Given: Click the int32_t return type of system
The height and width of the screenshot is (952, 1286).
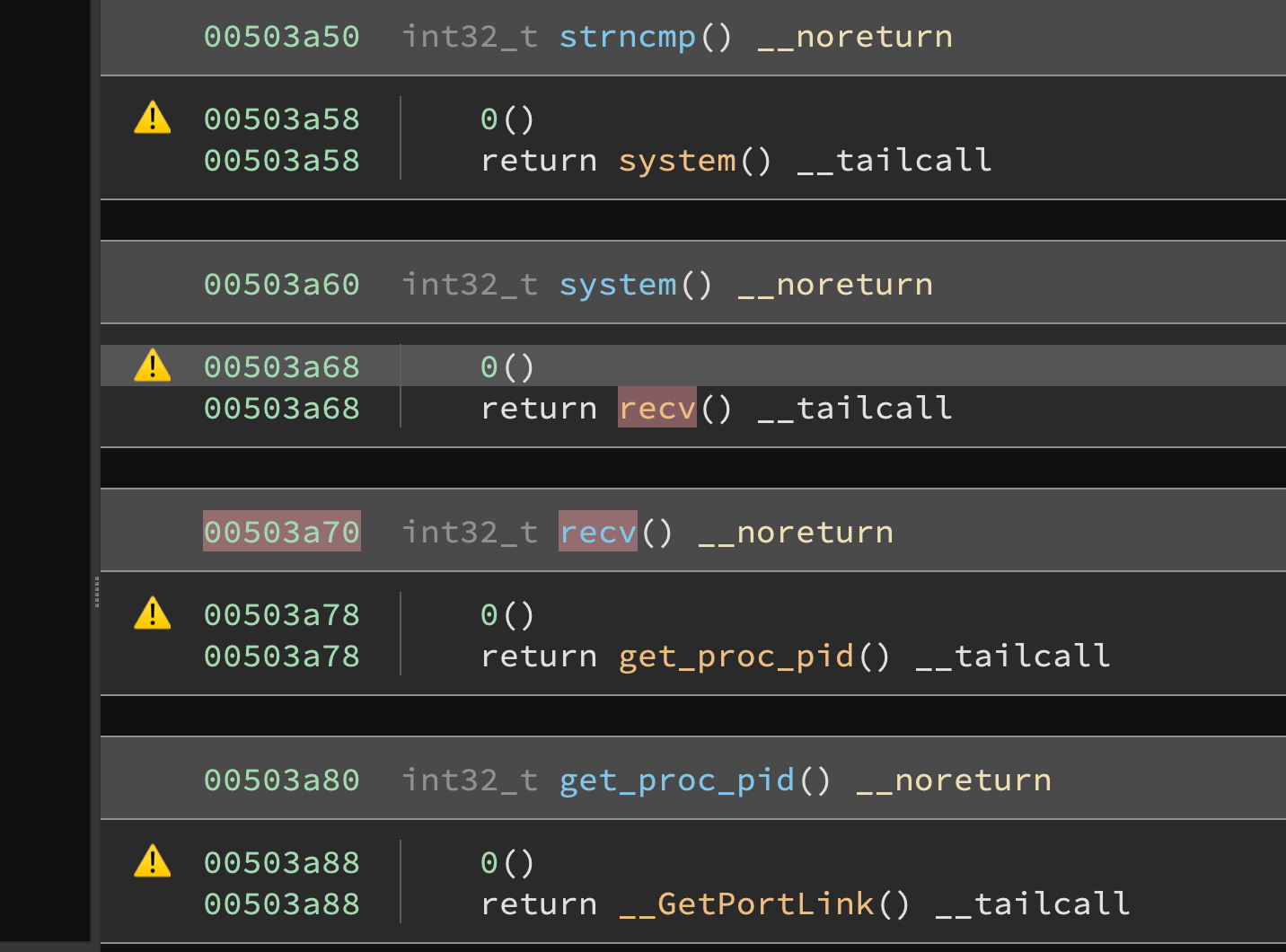Looking at the screenshot, I should 469,283.
